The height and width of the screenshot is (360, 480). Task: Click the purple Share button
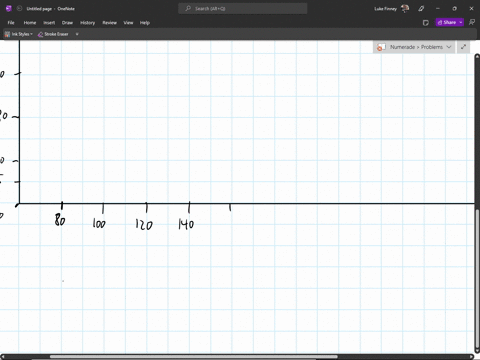pyautogui.click(x=447, y=22)
